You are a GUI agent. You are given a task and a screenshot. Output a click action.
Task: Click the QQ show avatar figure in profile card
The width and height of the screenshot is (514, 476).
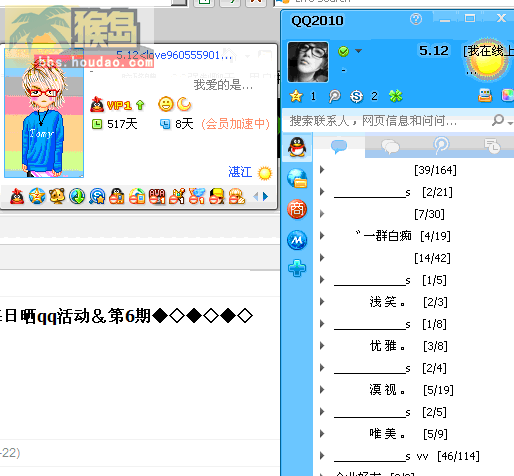(x=44, y=113)
